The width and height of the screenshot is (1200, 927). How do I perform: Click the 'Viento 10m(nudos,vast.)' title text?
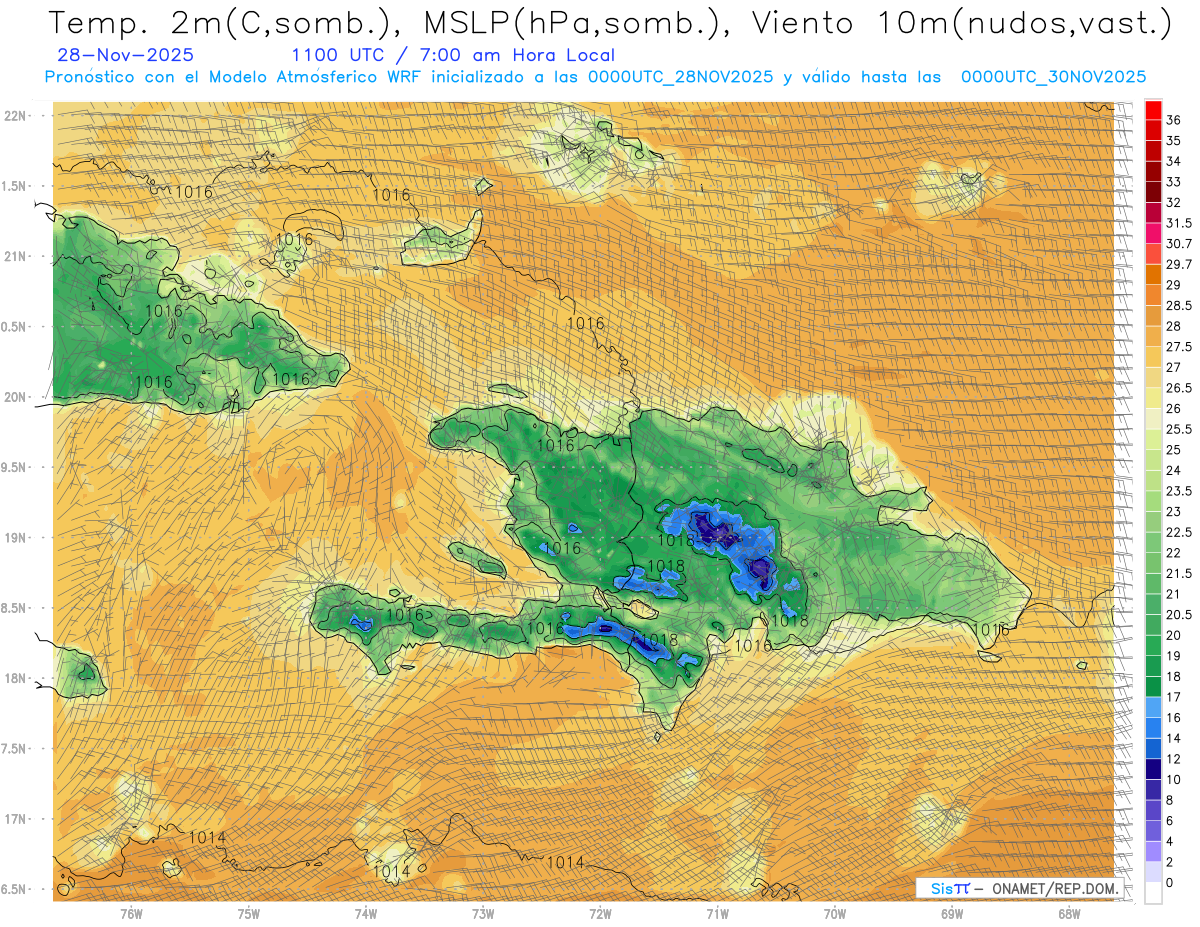coord(956,24)
